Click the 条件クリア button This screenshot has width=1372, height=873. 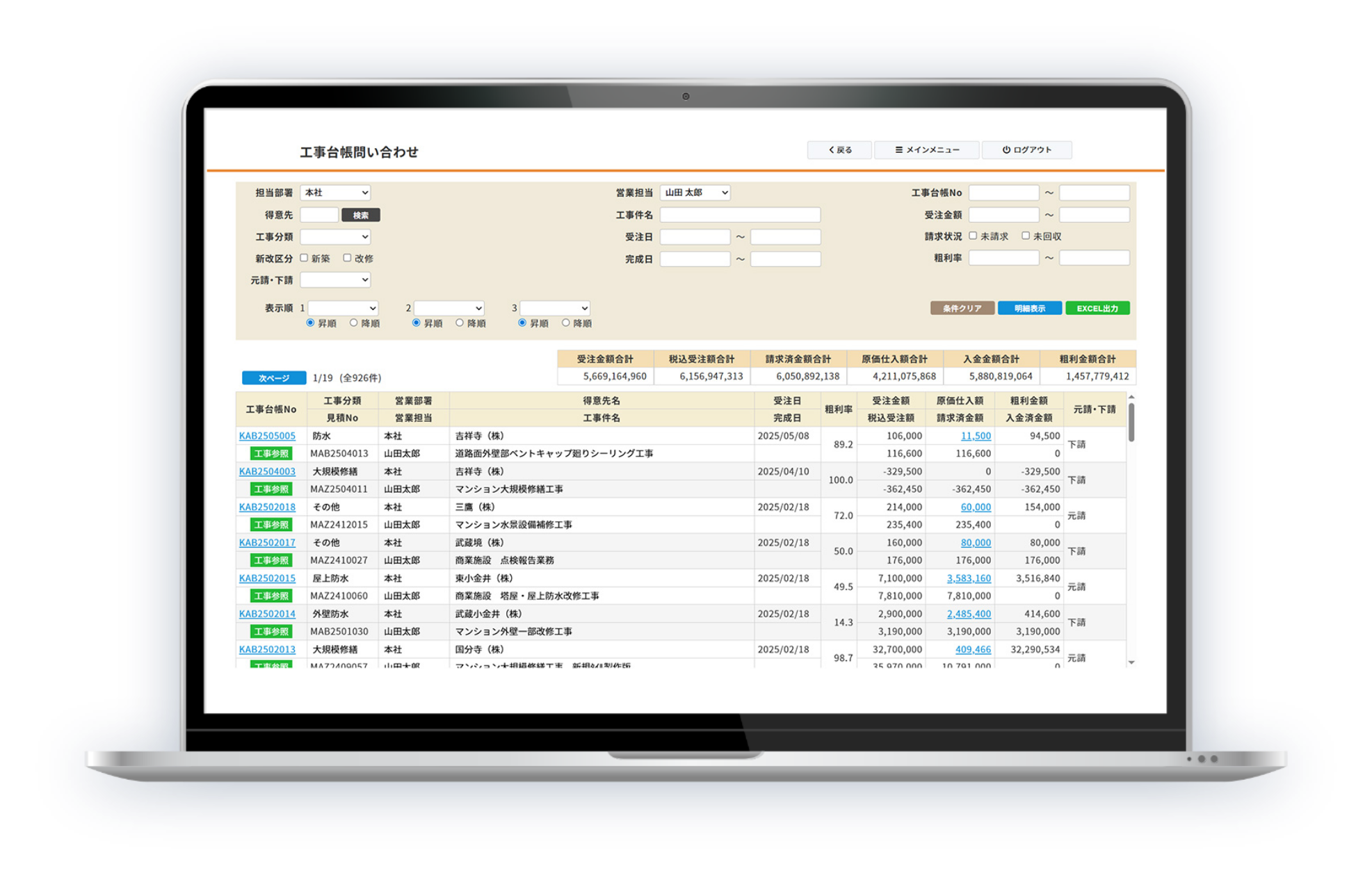pyautogui.click(x=962, y=307)
